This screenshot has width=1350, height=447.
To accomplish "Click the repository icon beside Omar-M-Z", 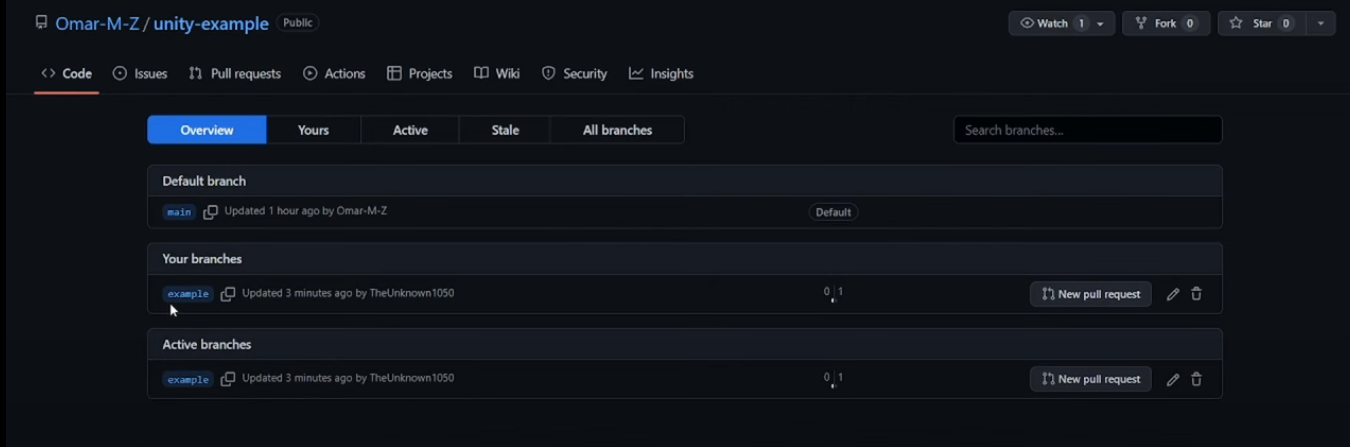I will point(41,23).
